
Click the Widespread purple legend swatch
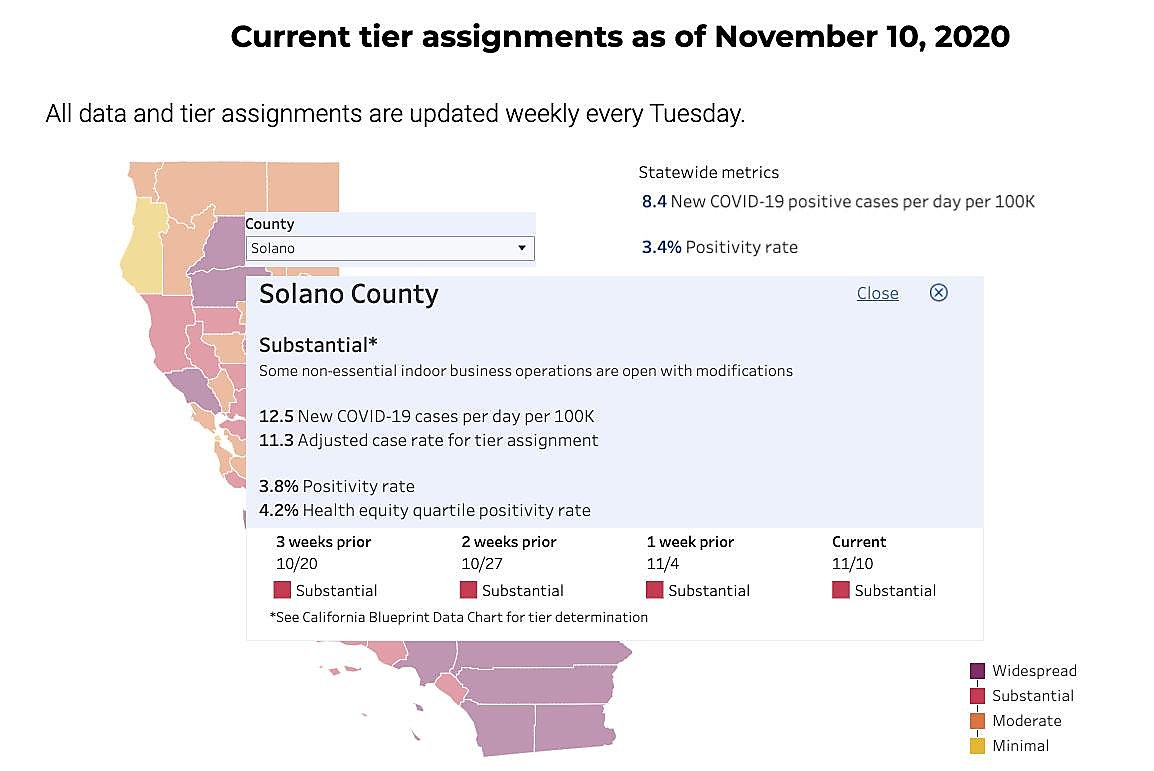tap(976, 670)
